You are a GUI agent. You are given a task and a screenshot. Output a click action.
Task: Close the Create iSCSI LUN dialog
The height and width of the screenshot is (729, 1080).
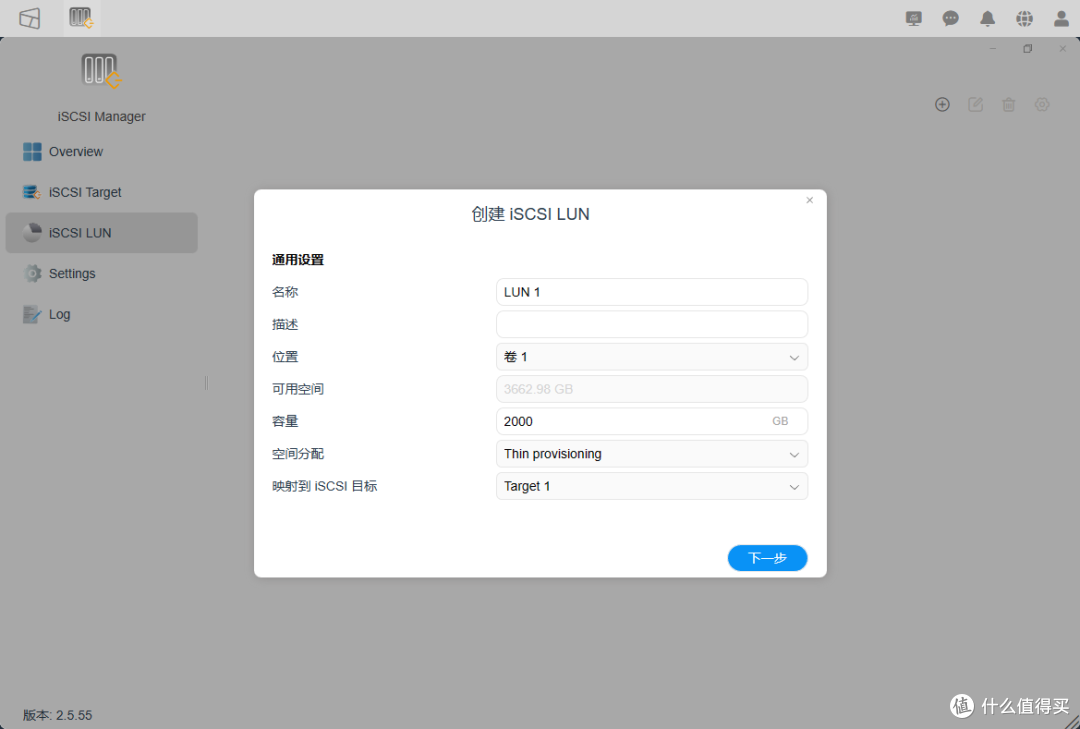[809, 200]
